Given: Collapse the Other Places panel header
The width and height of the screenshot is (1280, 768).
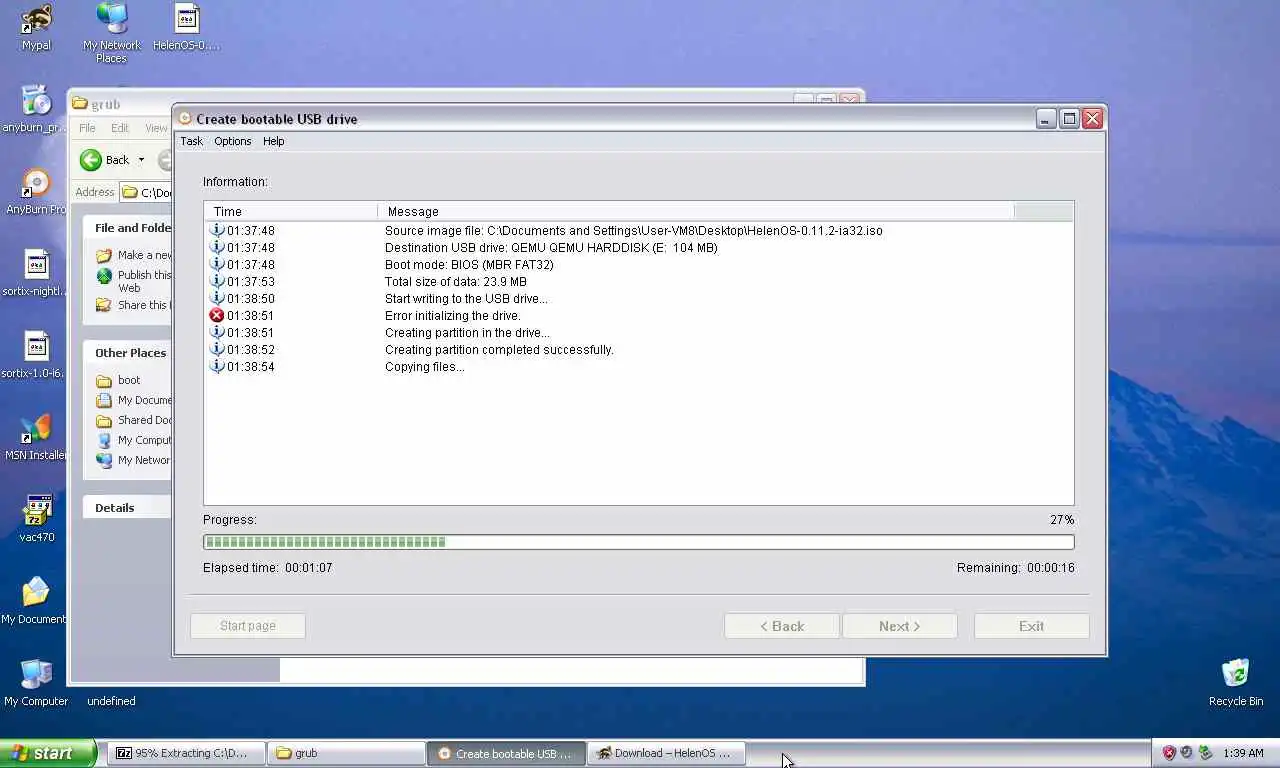Looking at the screenshot, I should [127, 353].
